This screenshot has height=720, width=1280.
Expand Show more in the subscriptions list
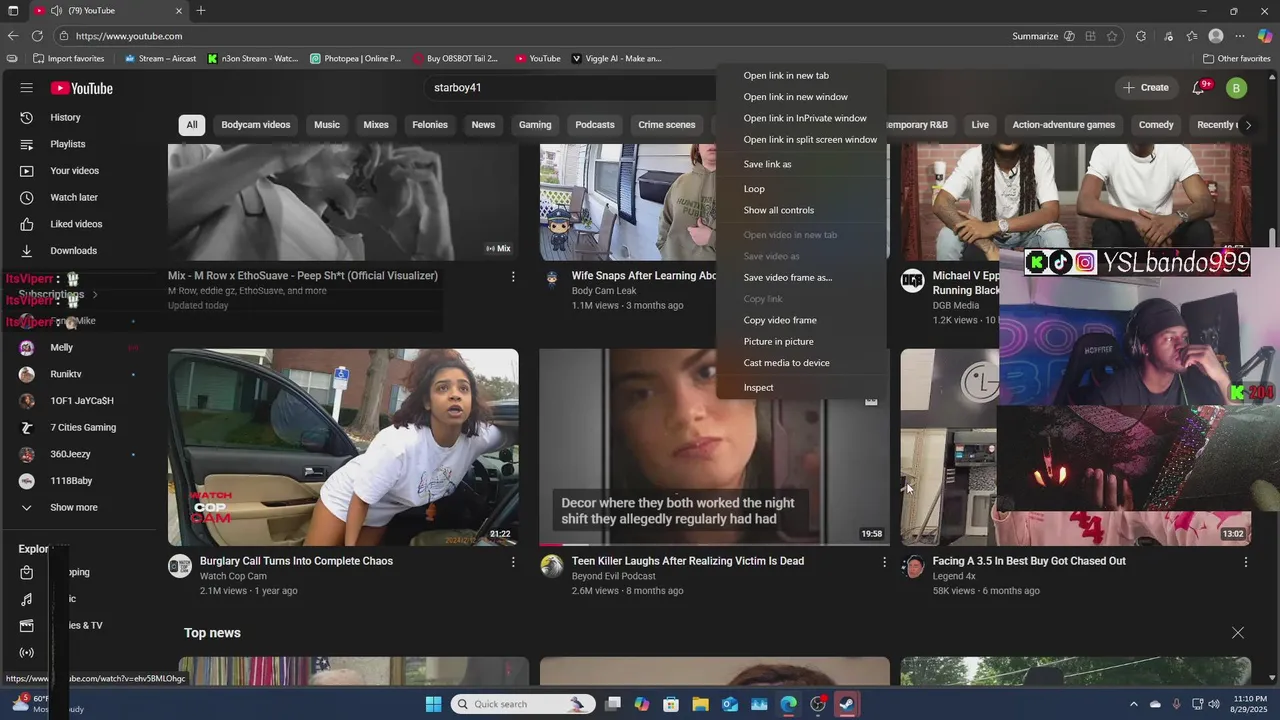click(74, 508)
